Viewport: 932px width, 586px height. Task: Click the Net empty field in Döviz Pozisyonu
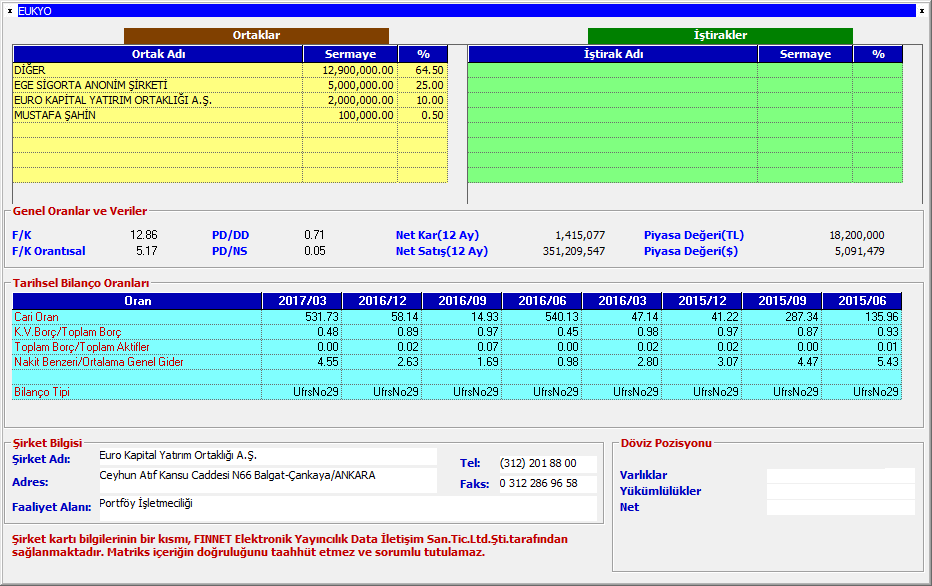840,508
